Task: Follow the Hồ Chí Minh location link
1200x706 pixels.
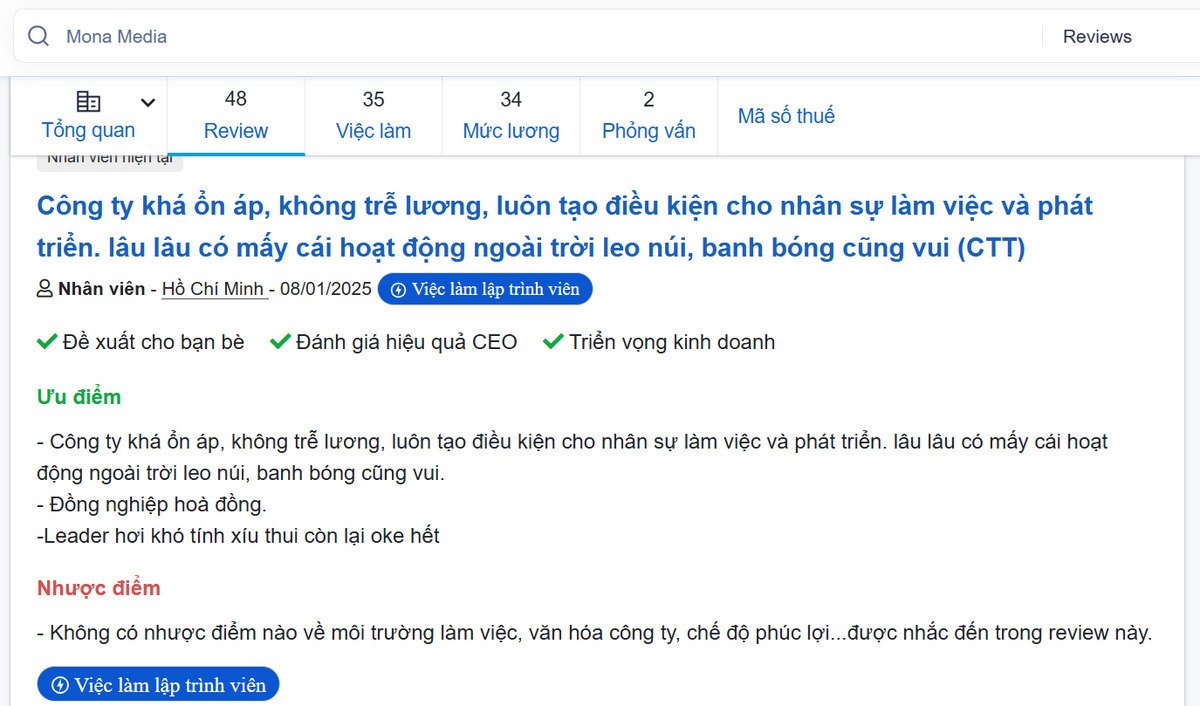Action: (213, 290)
